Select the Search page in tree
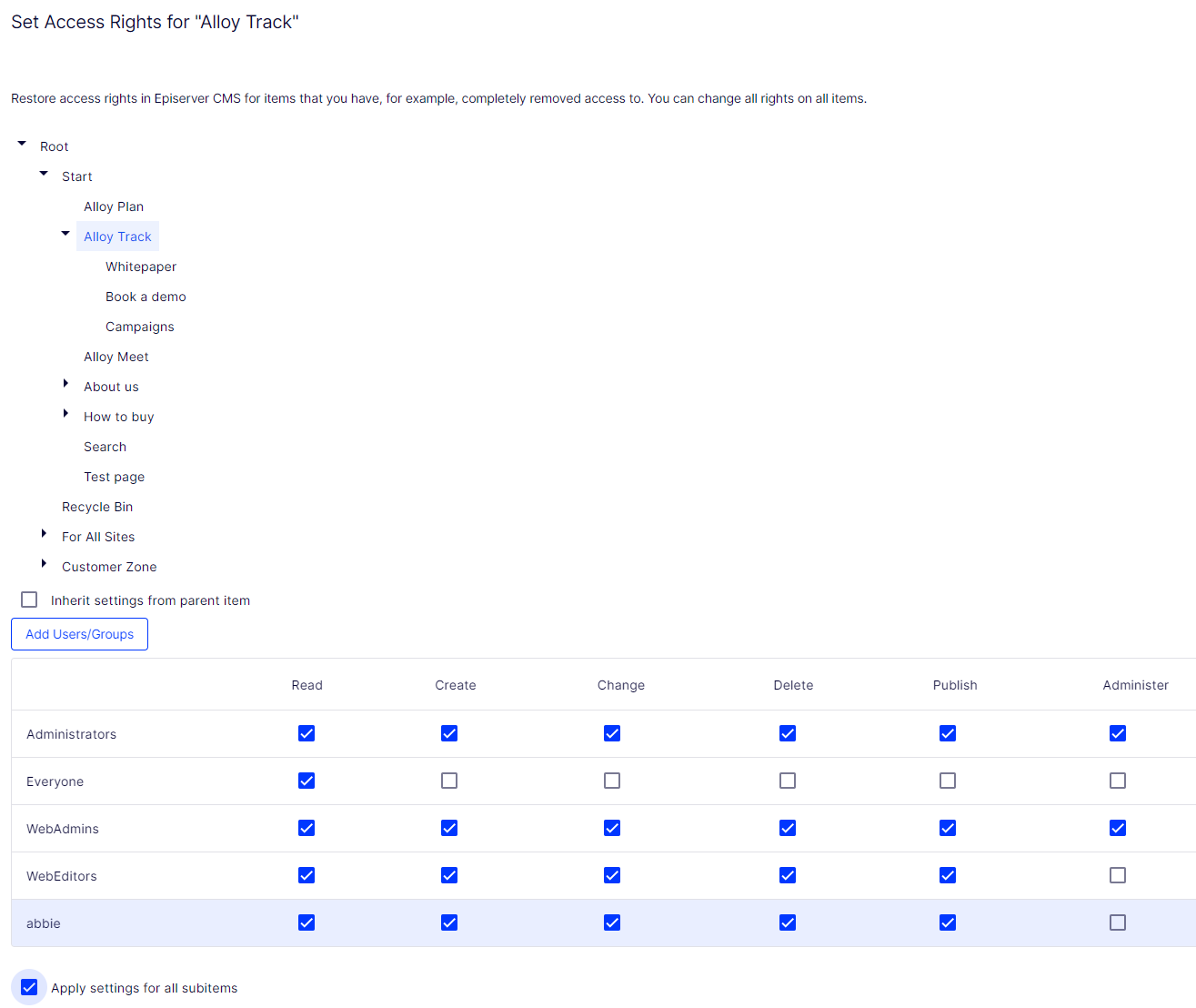Viewport: 1196px width, 1008px height. click(x=105, y=447)
